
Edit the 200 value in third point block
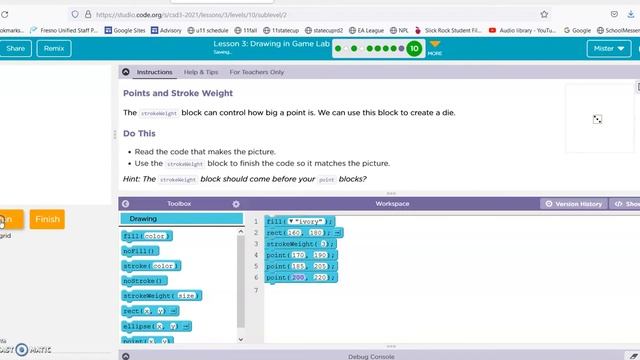coord(298,278)
